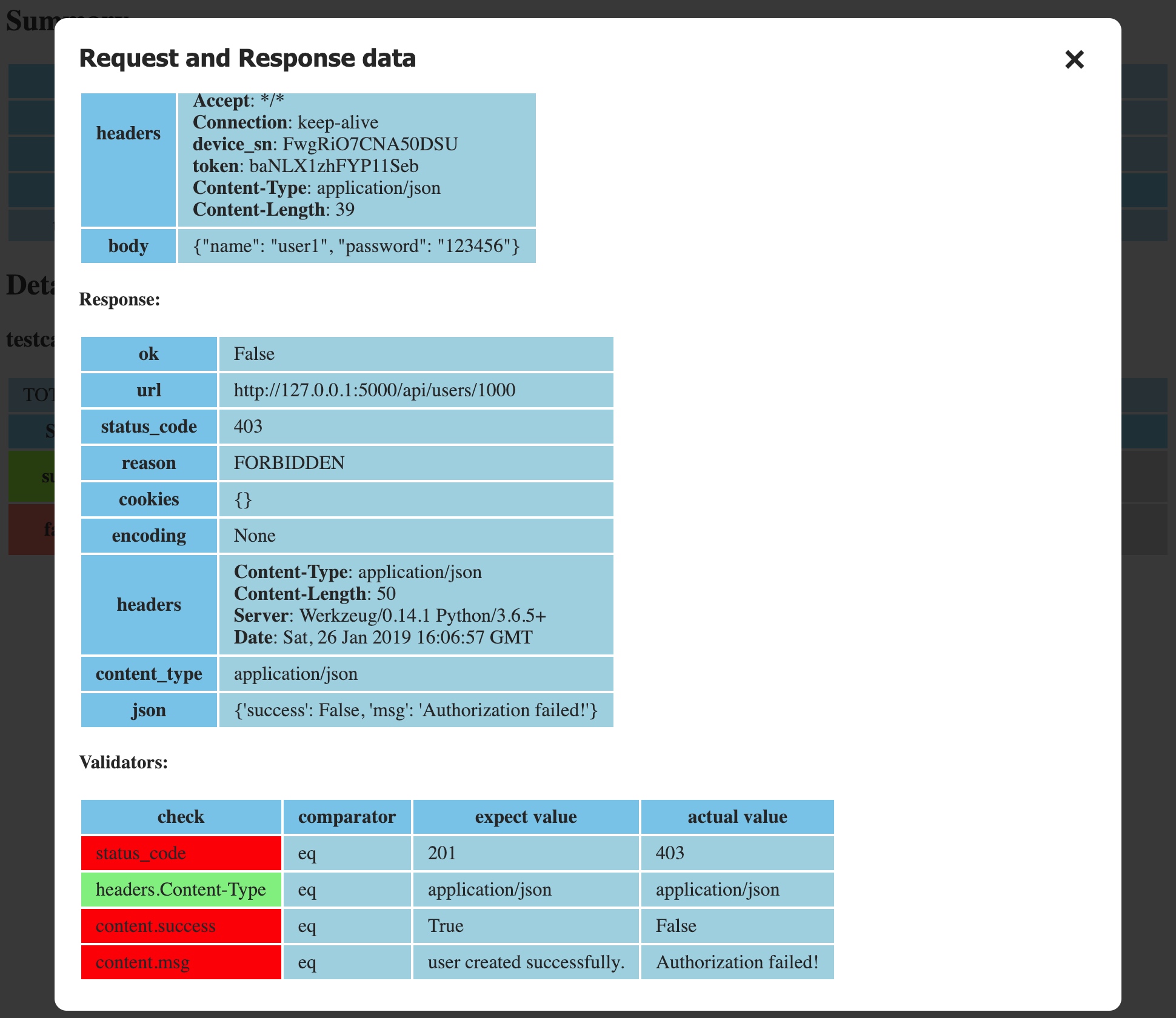
Task: Click the red content.msg check cell
Action: tap(181, 962)
